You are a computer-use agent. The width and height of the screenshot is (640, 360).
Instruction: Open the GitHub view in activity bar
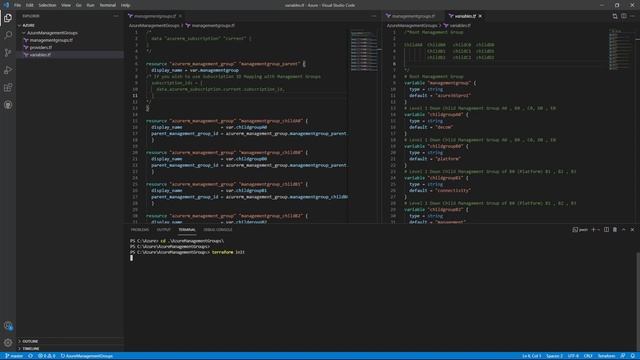[8, 105]
